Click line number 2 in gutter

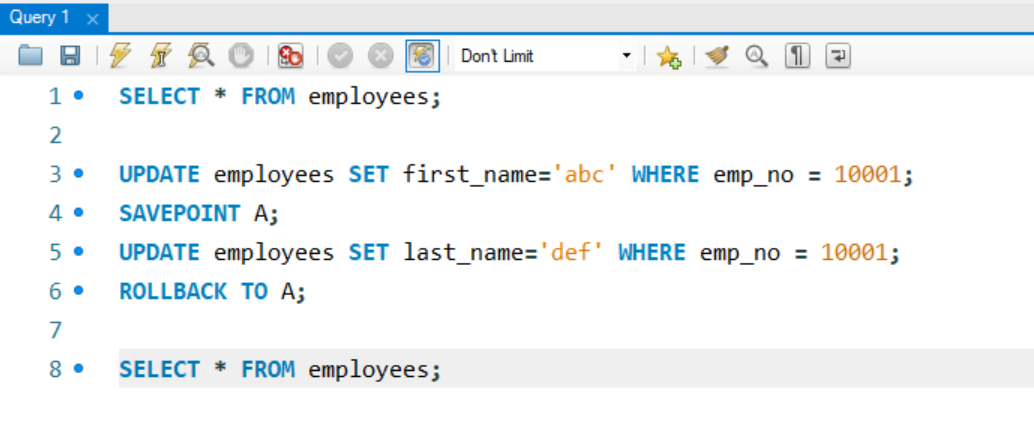pos(55,135)
